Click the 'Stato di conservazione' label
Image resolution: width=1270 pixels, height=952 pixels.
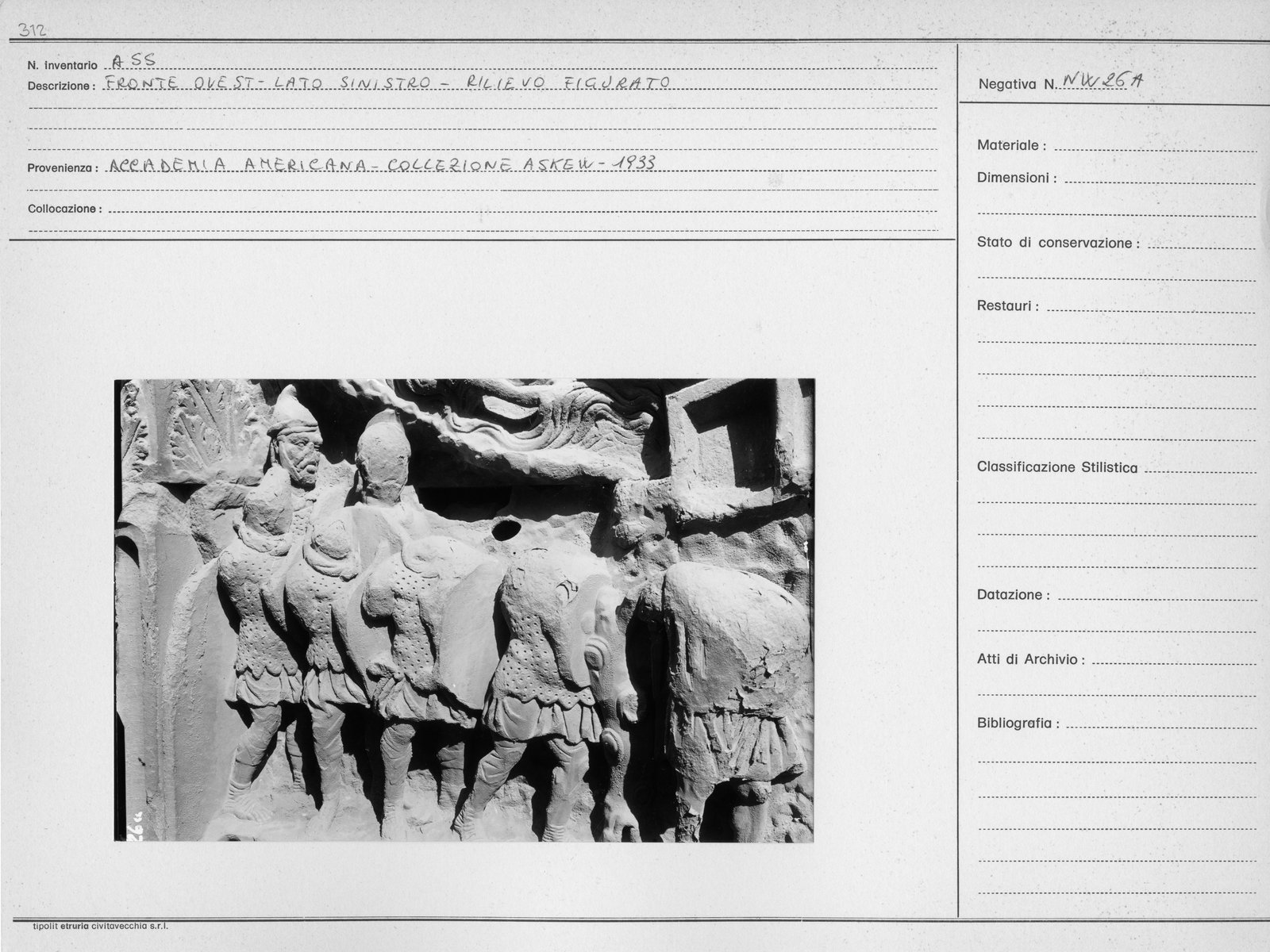tap(1058, 243)
